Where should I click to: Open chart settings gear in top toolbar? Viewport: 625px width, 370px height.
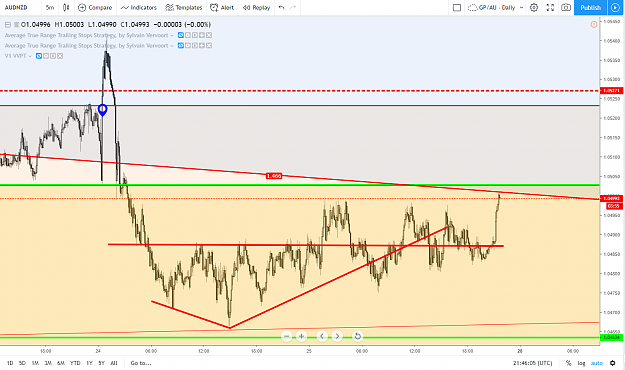534,8
